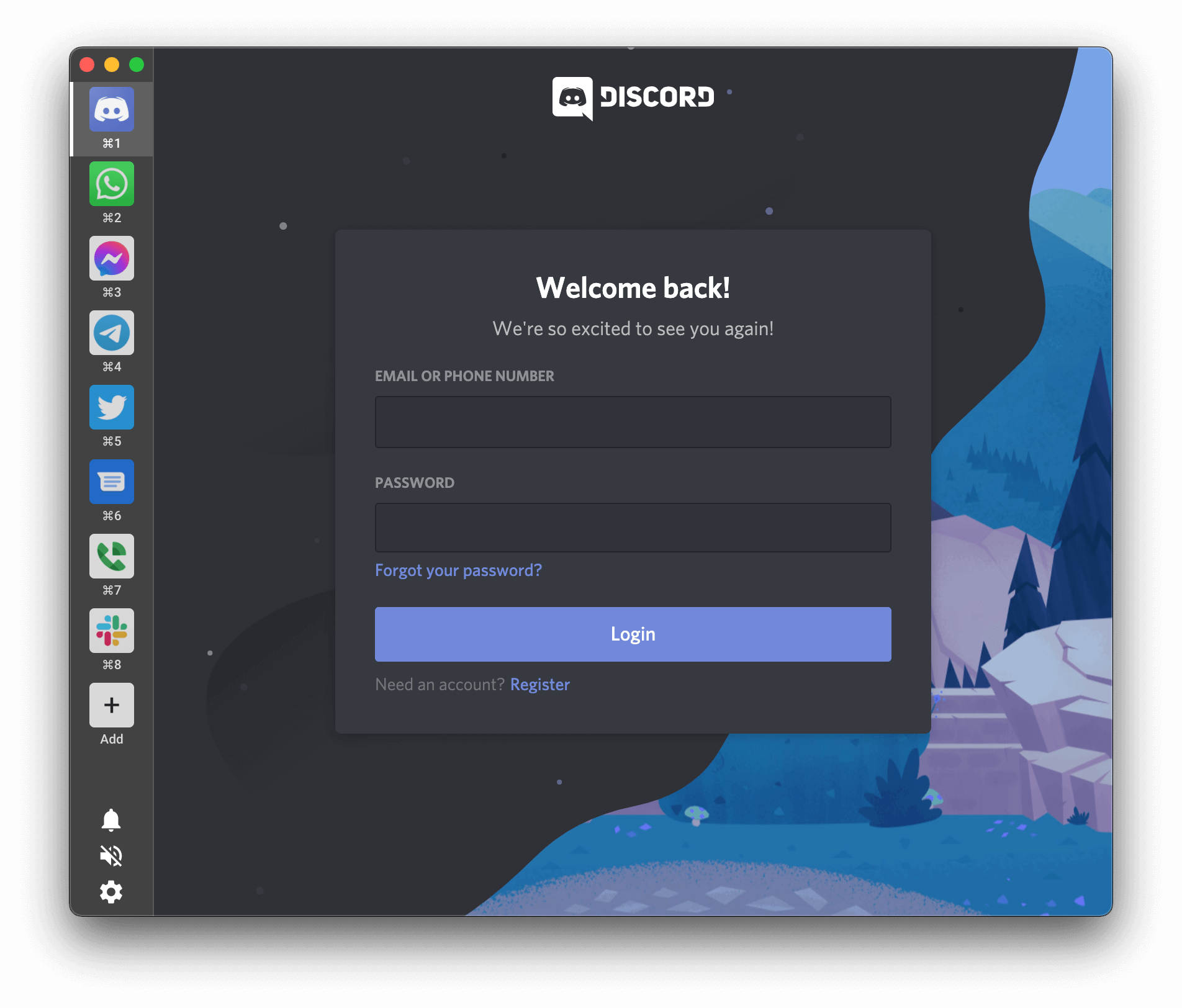Open the Register link
This screenshot has width=1182, height=1008.
(x=540, y=685)
